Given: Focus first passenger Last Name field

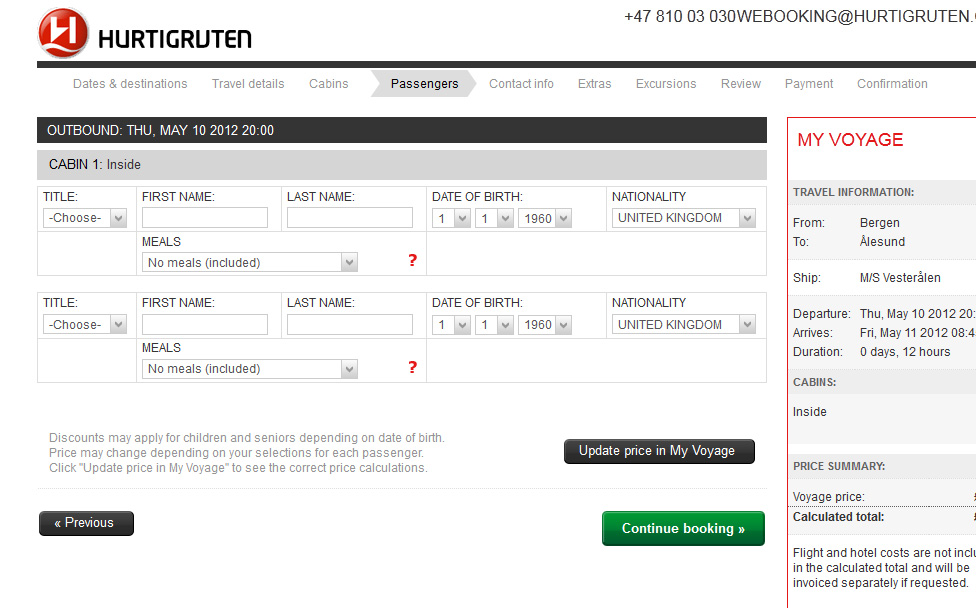Looking at the screenshot, I should 350,218.
